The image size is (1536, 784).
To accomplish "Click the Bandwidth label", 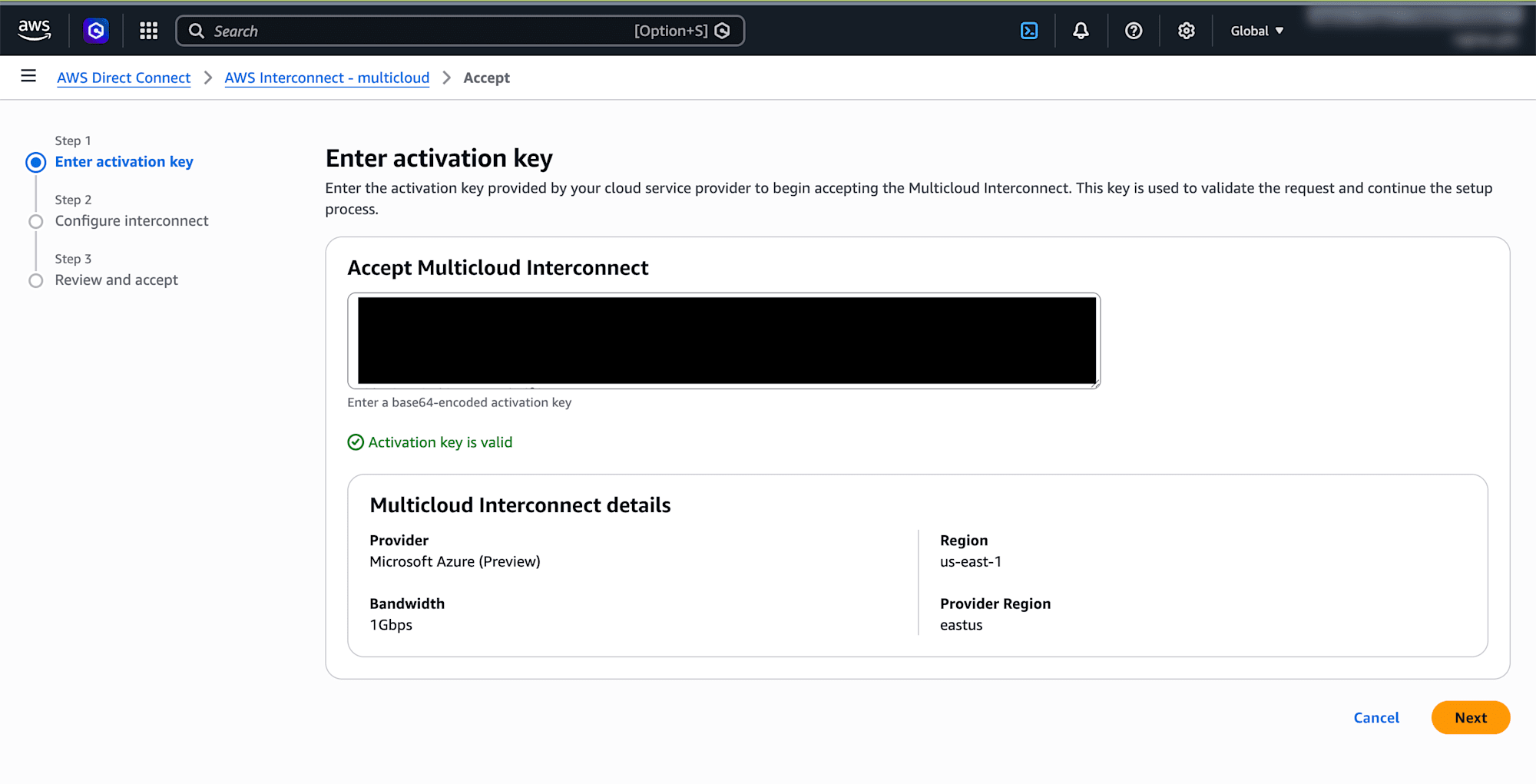I will pyautogui.click(x=407, y=604).
